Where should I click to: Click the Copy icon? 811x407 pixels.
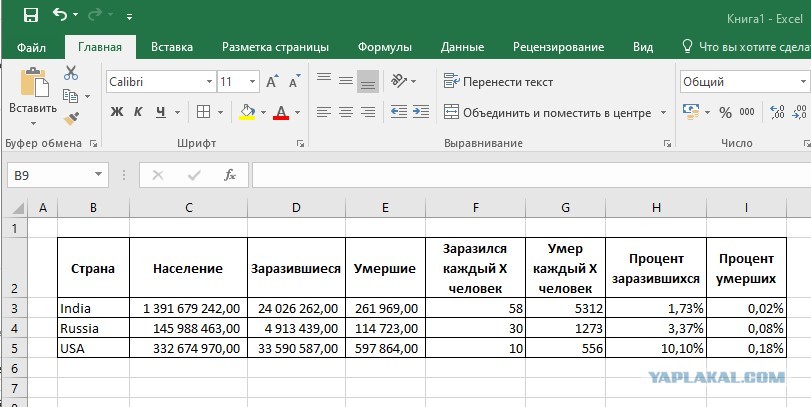[x=70, y=96]
